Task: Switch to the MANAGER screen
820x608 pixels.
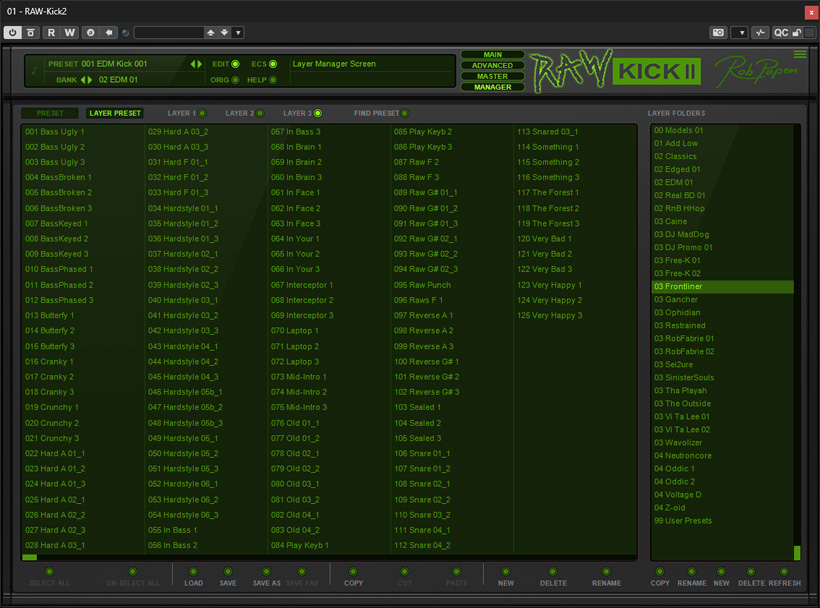Action: [493, 87]
